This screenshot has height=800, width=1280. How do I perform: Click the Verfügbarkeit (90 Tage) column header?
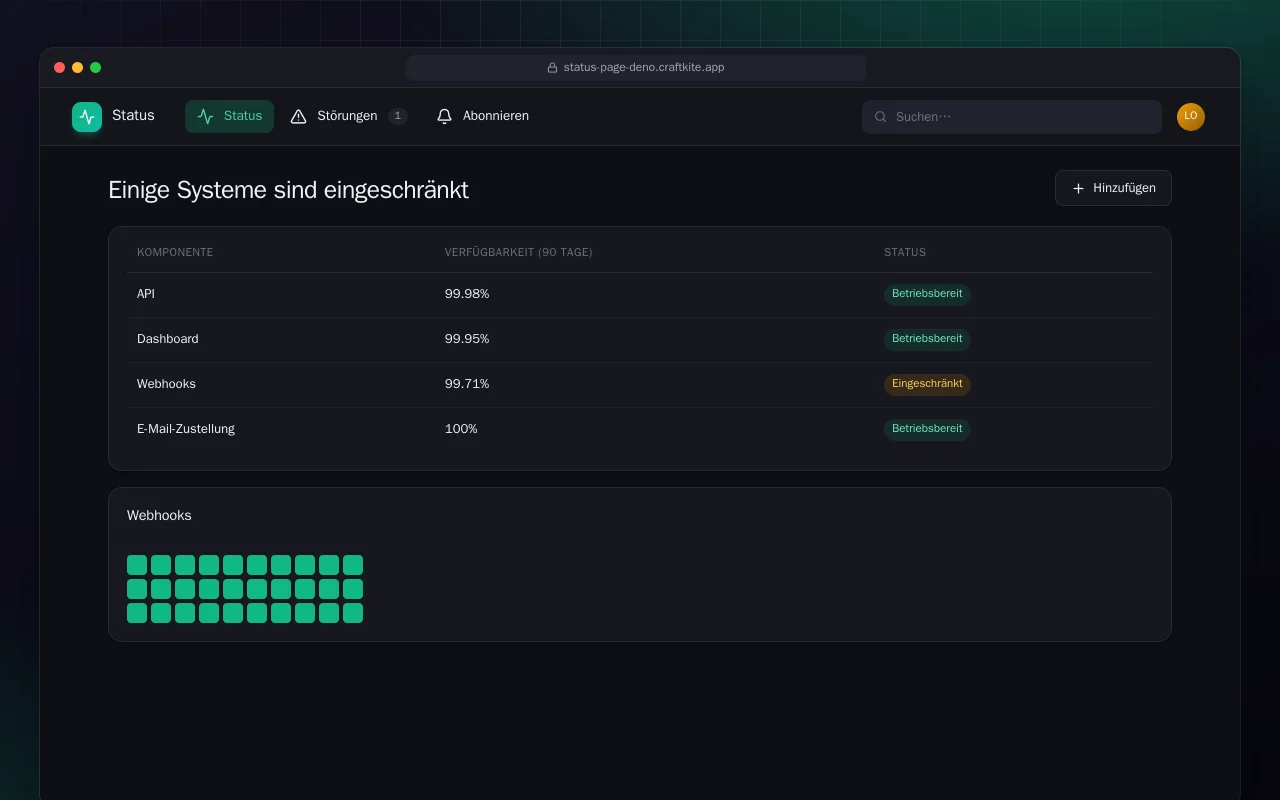tap(518, 252)
